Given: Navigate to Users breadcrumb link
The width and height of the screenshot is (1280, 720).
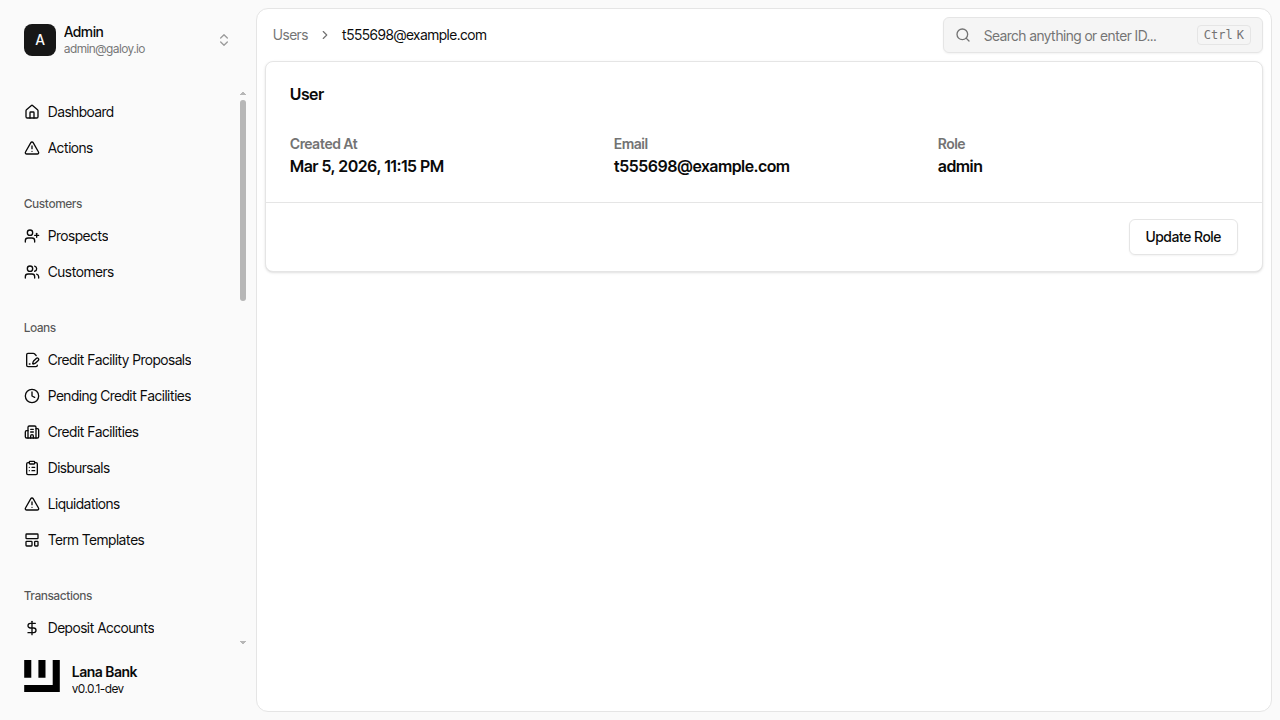Looking at the screenshot, I should [x=290, y=35].
